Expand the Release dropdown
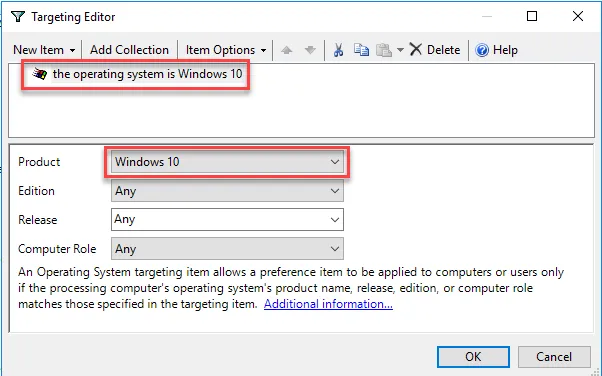This screenshot has height=376, width=602. (x=227, y=219)
